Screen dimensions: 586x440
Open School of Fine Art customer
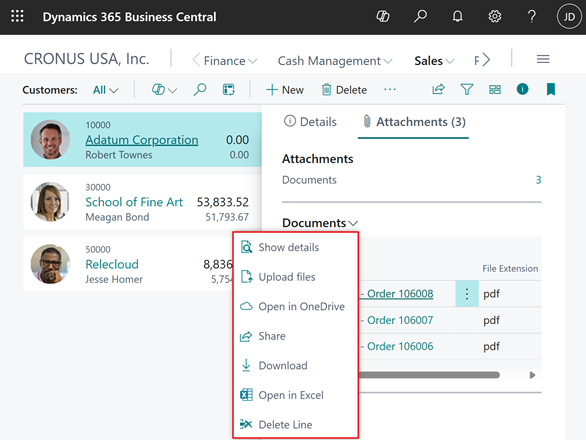click(134, 202)
